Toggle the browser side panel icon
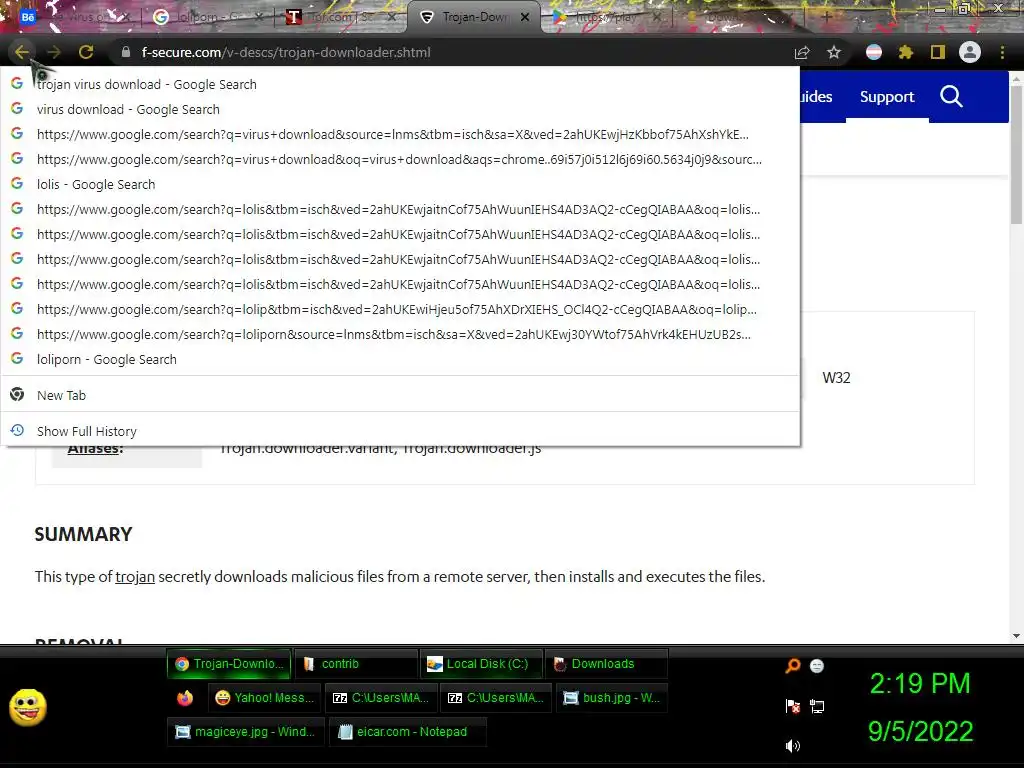 (x=938, y=52)
